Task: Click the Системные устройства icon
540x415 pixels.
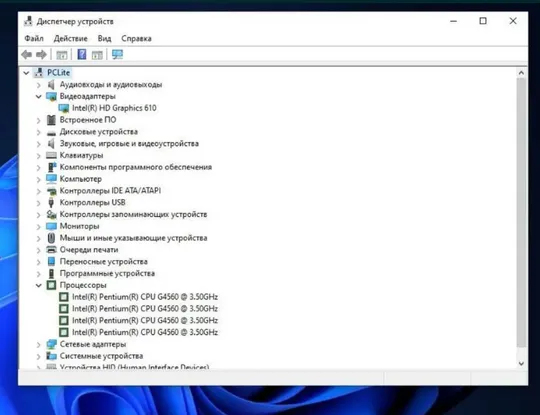Action: [51, 356]
